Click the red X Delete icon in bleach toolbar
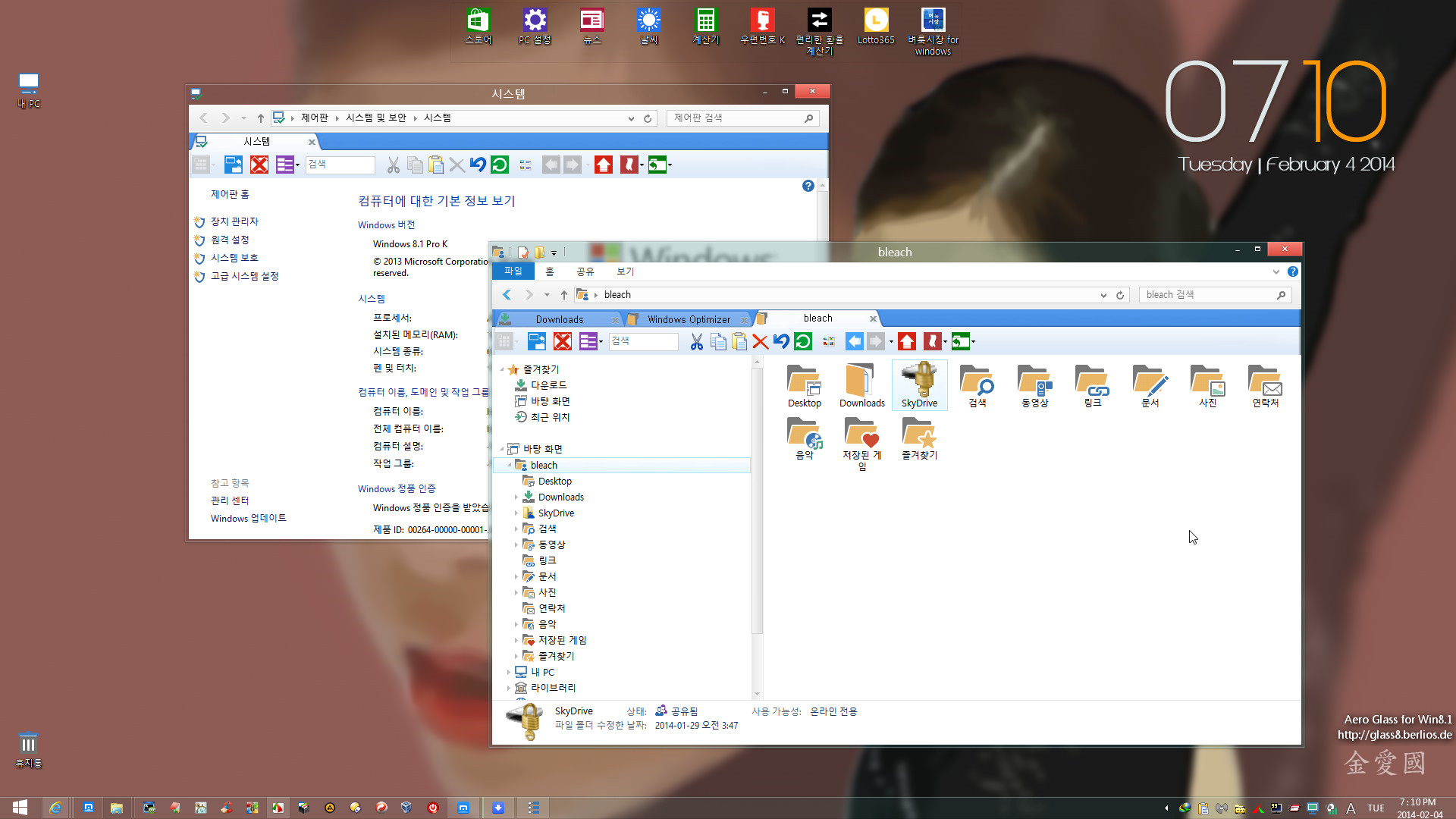This screenshot has width=1456, height=819. [x=760, y=342]
